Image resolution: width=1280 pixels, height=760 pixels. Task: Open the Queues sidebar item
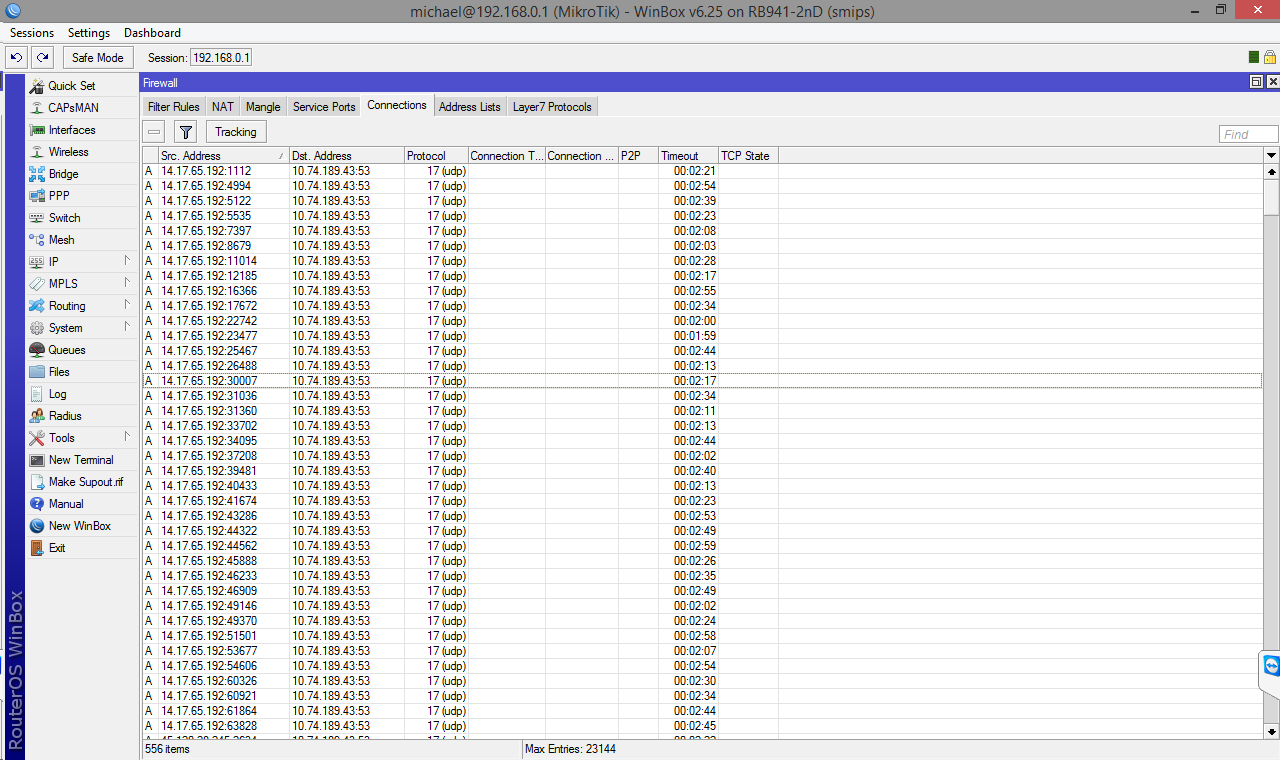(67, 350)
